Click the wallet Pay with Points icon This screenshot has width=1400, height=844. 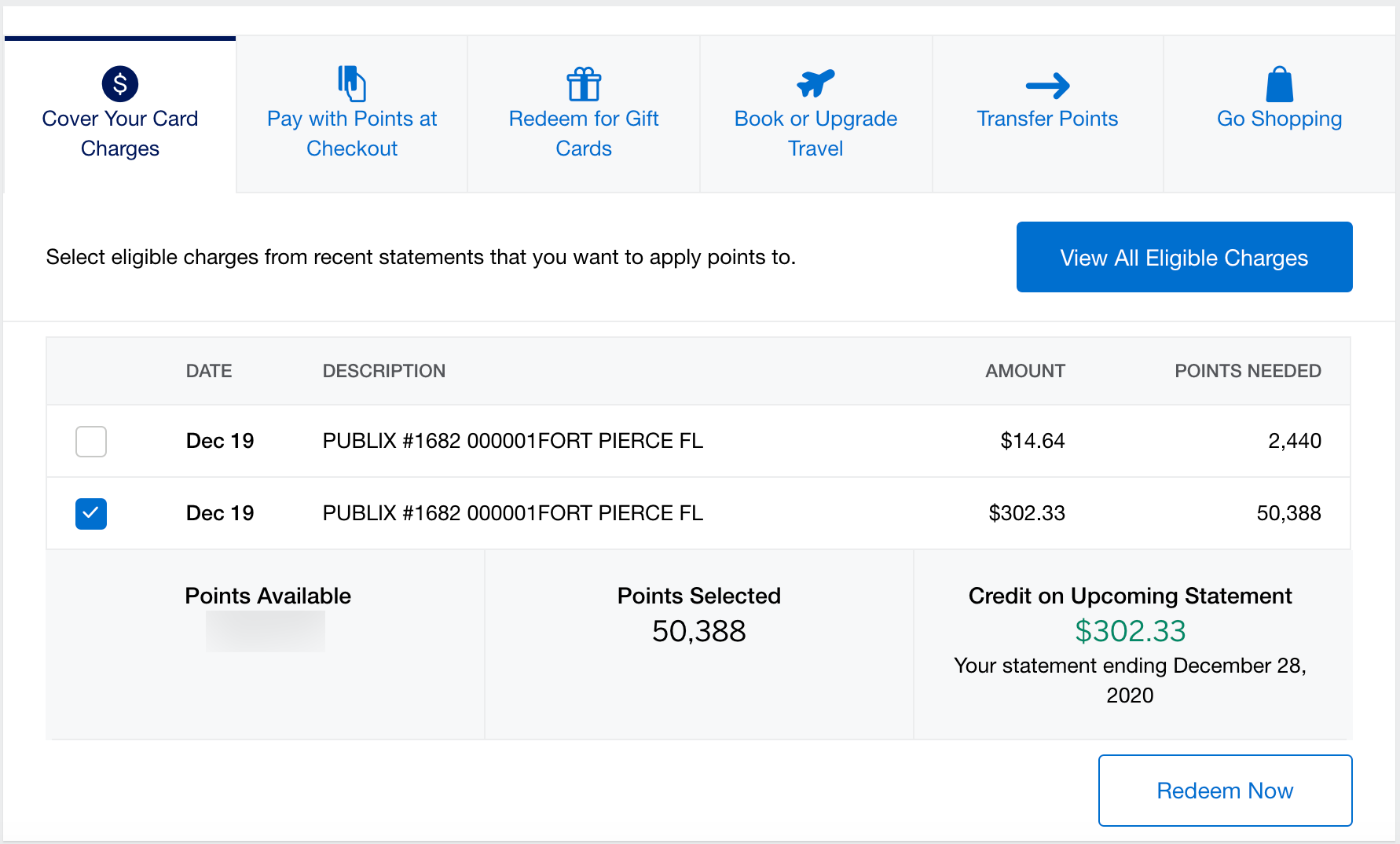[x=351, y=81]
